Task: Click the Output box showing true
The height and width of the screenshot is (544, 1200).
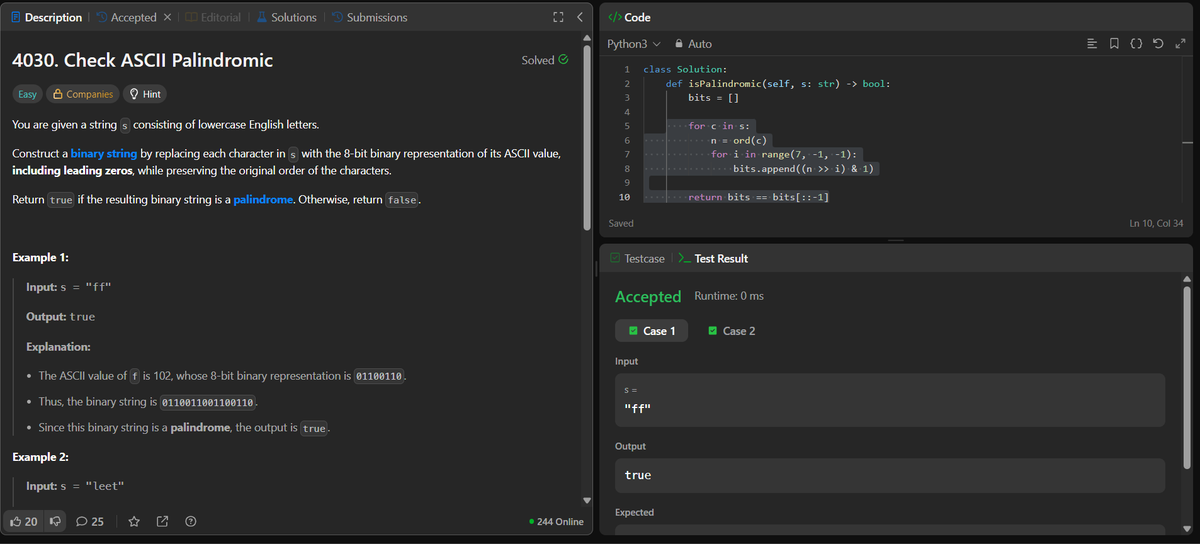Action: coord(890,475)
